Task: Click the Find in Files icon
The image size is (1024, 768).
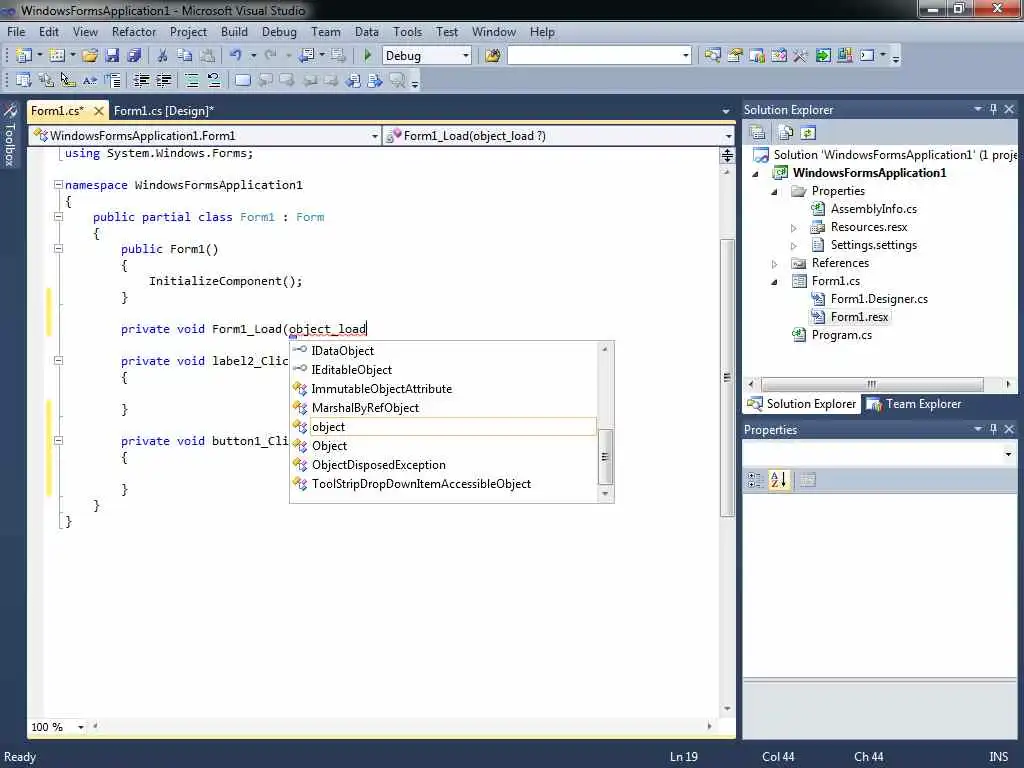Action: point(492,56)
